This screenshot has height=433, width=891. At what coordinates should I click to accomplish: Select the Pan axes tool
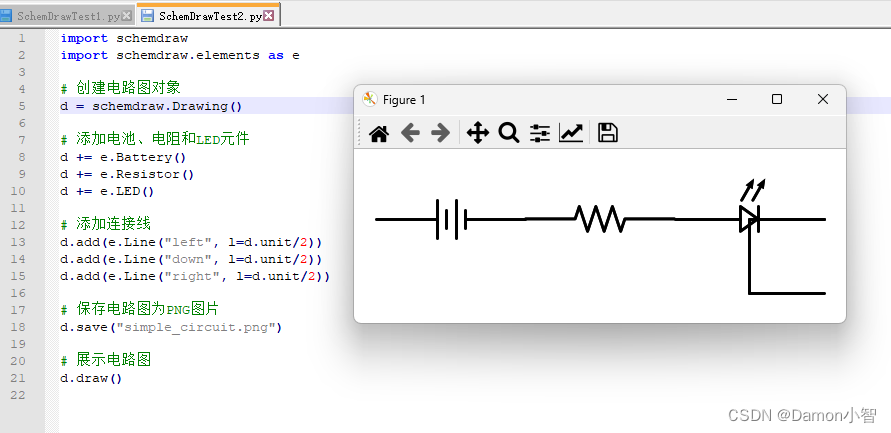coord(478,134)
